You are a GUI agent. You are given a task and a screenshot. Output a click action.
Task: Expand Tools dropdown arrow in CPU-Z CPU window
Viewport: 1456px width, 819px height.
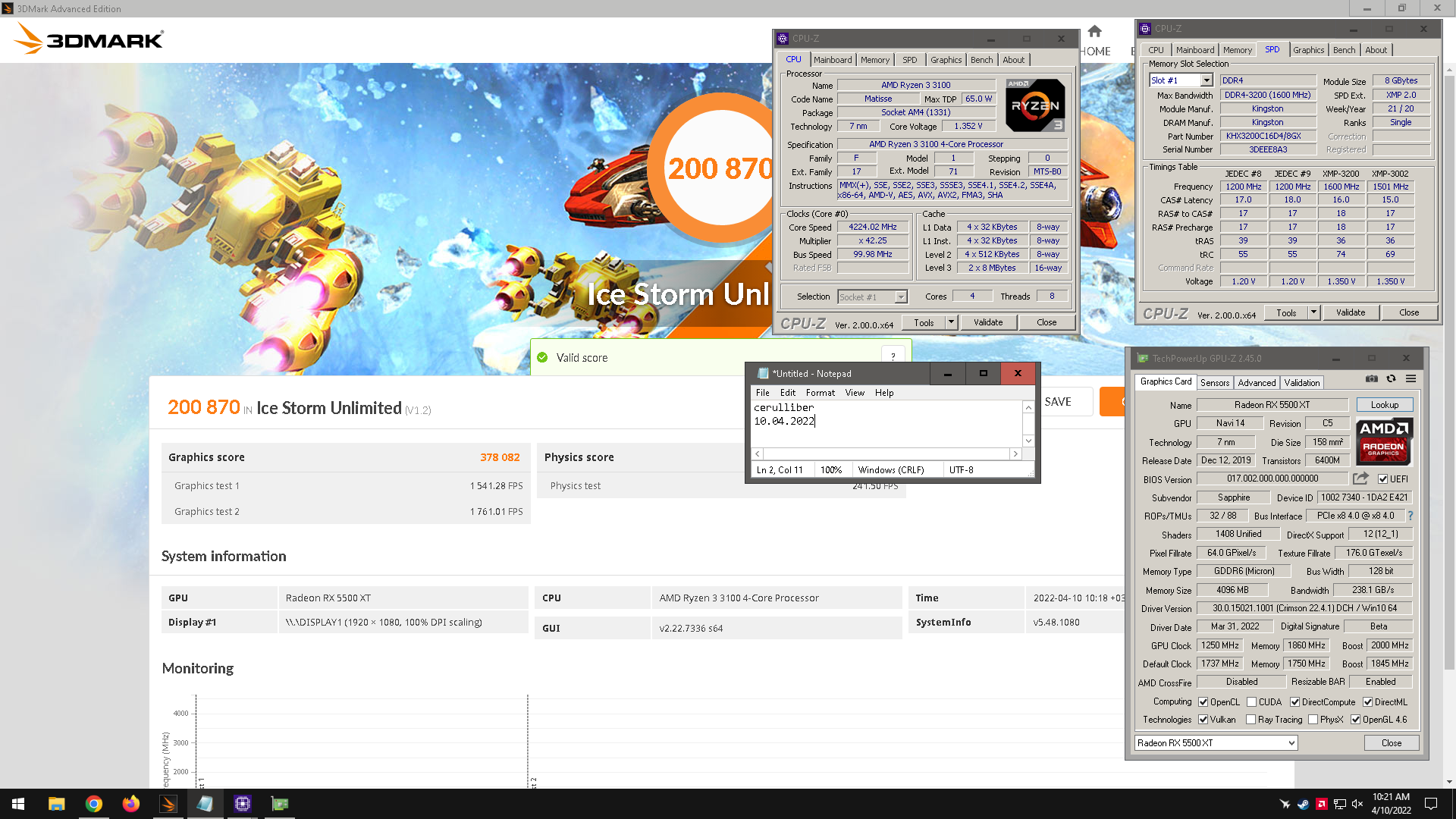(x=951, y=322)
